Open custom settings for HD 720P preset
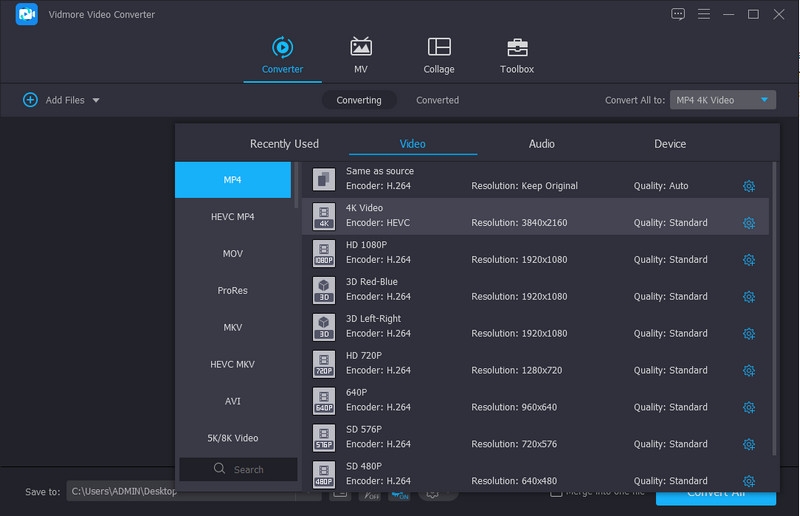This screenshot has width=800, height=516. (x=749, y=371)
